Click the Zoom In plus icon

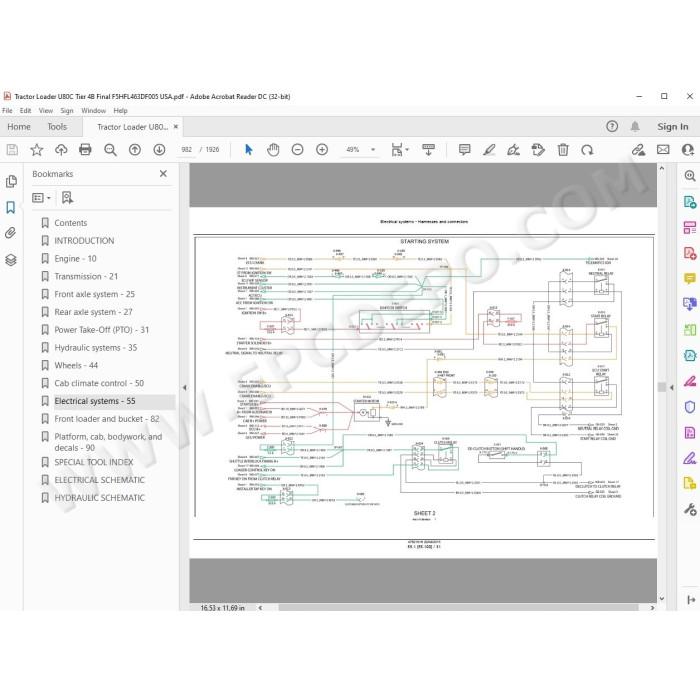pyautogui.click(x=322, y=150)
